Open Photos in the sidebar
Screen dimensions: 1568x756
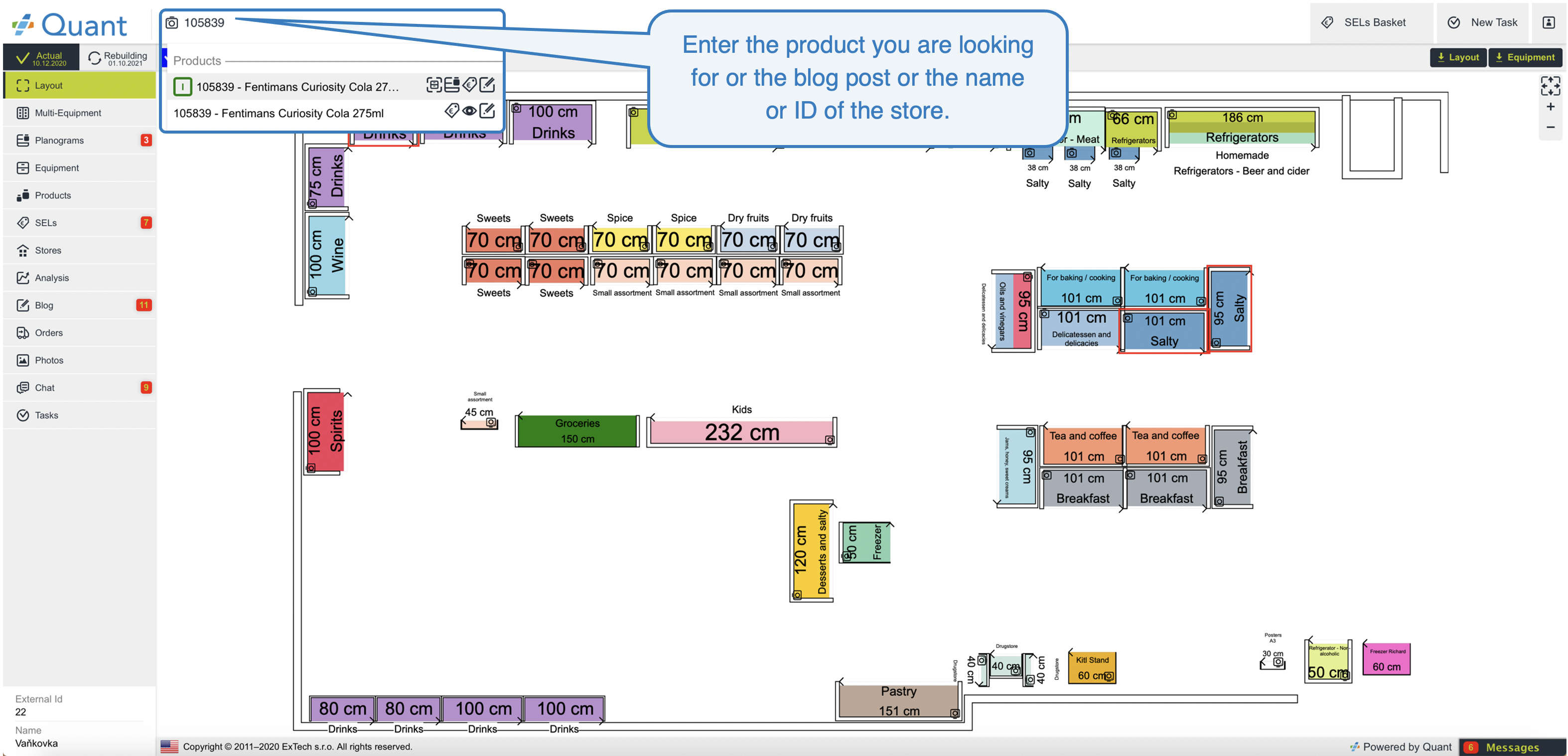79,360
